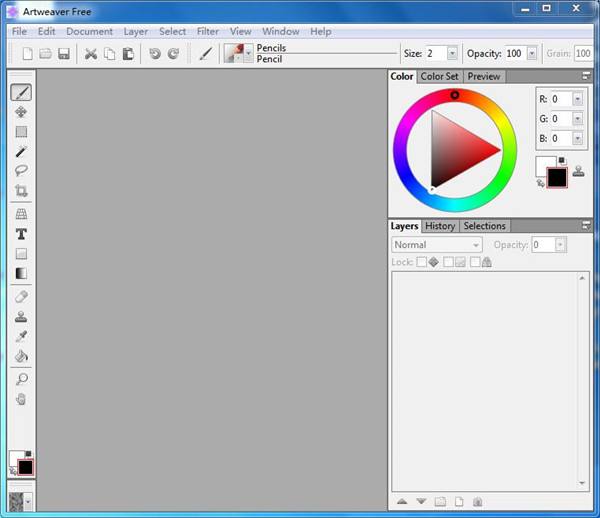Click the clone color stamp icon in the Color panel
Screen dimensions: 600x518
pos(579,171)
